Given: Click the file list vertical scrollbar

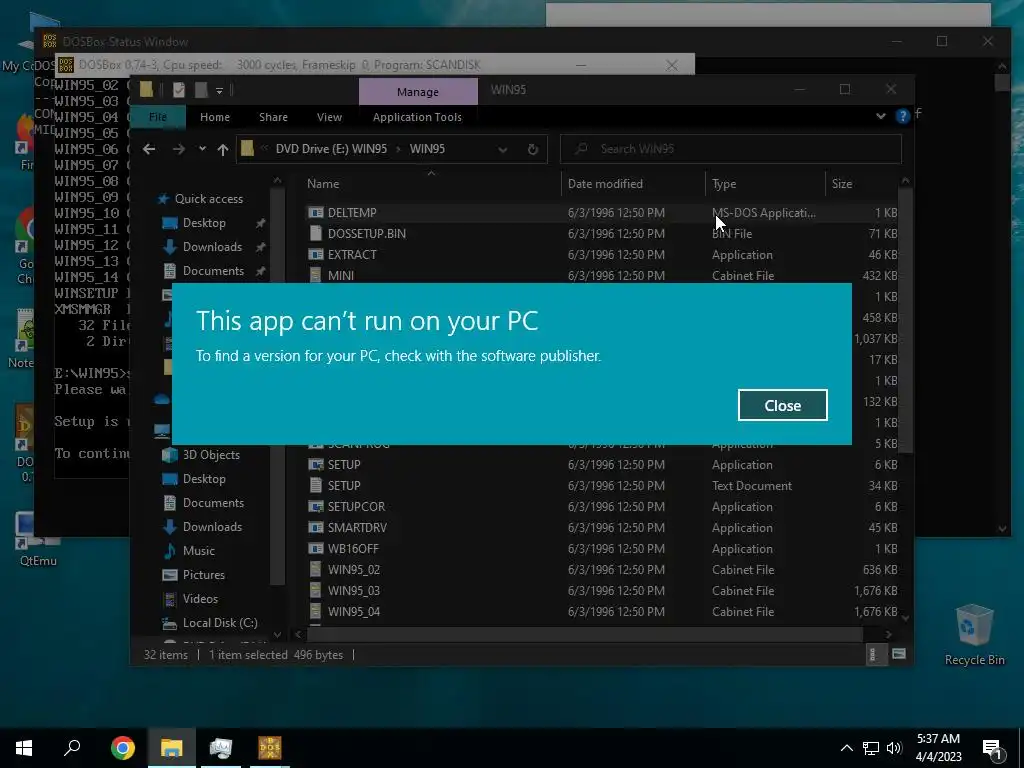Looking at the screenshot, I should click(905, 320).
